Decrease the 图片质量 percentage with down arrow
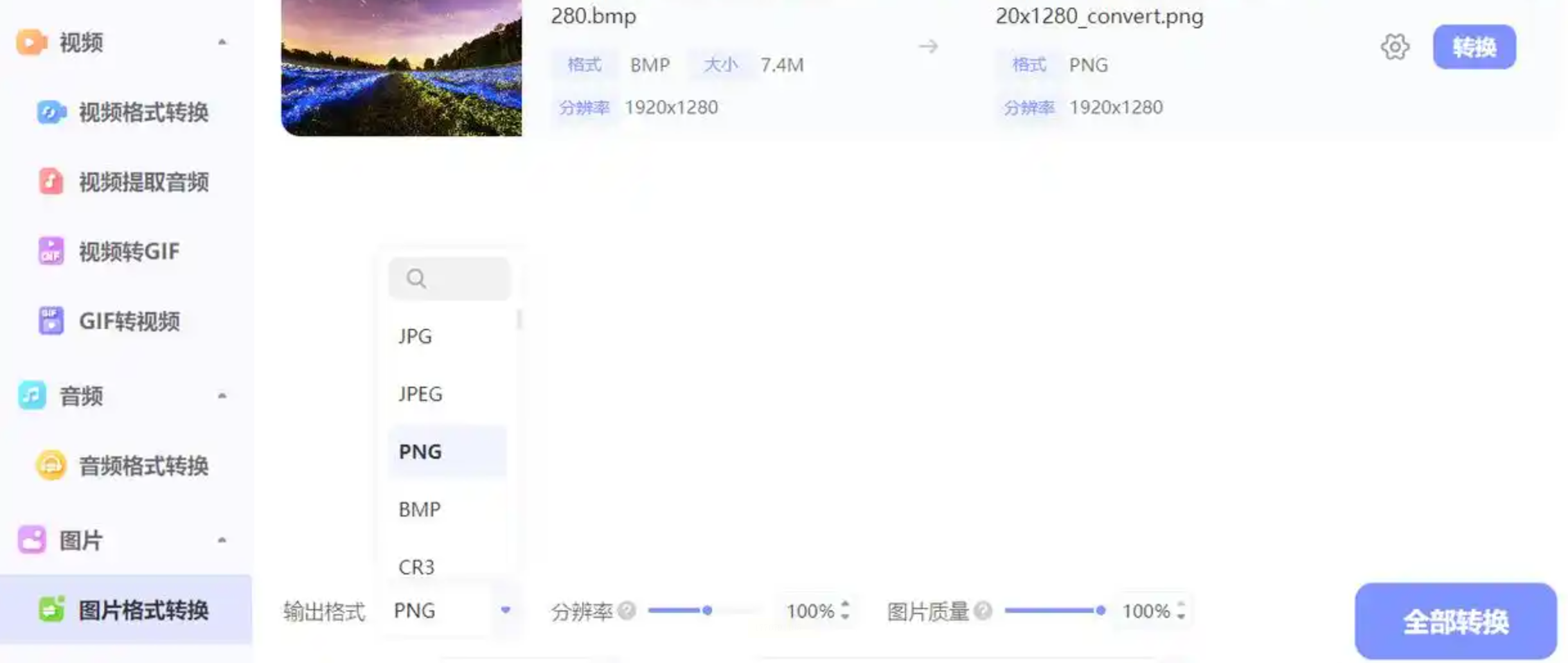The image size is (1568, 663). tap(1181, 616)
